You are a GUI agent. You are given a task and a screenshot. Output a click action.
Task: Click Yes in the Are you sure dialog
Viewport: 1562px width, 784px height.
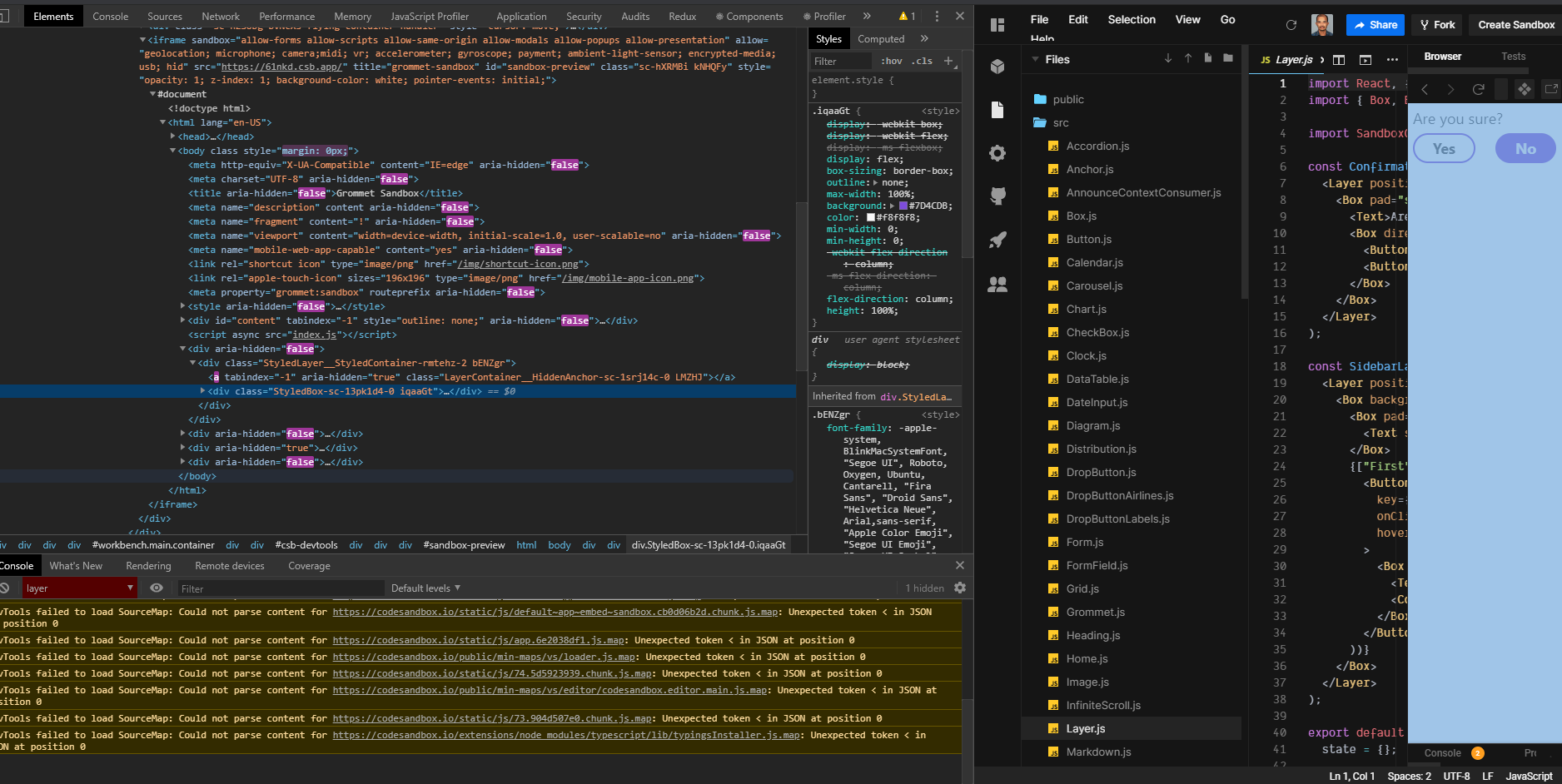point(1443,148)
